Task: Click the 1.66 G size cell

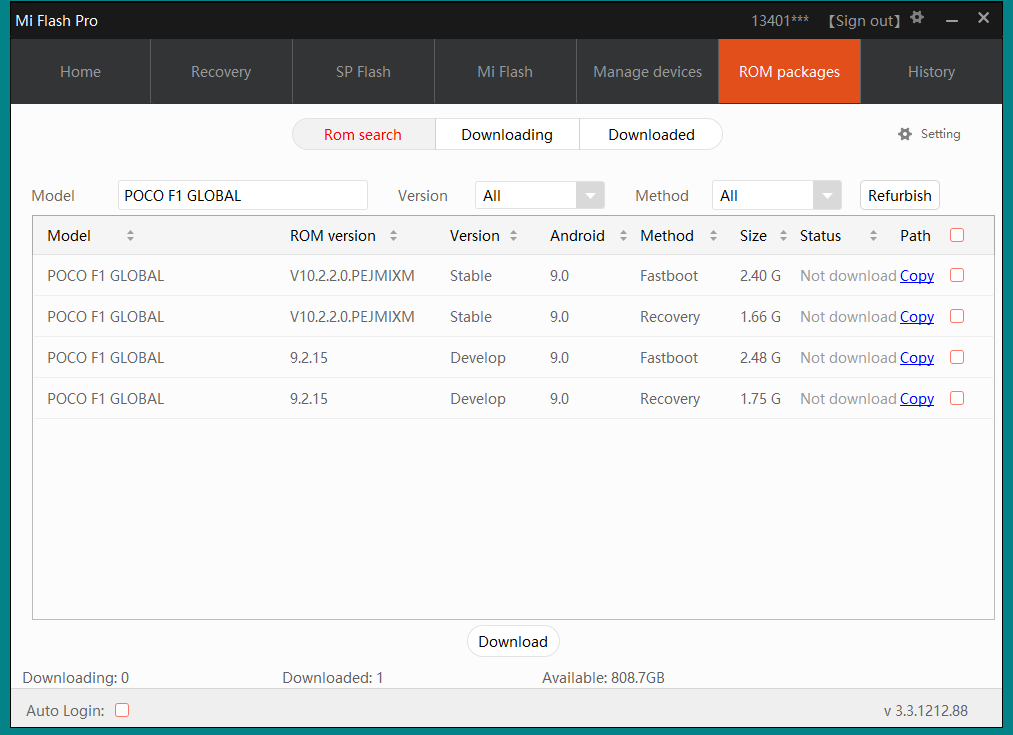Action: [x=760, y=317]
